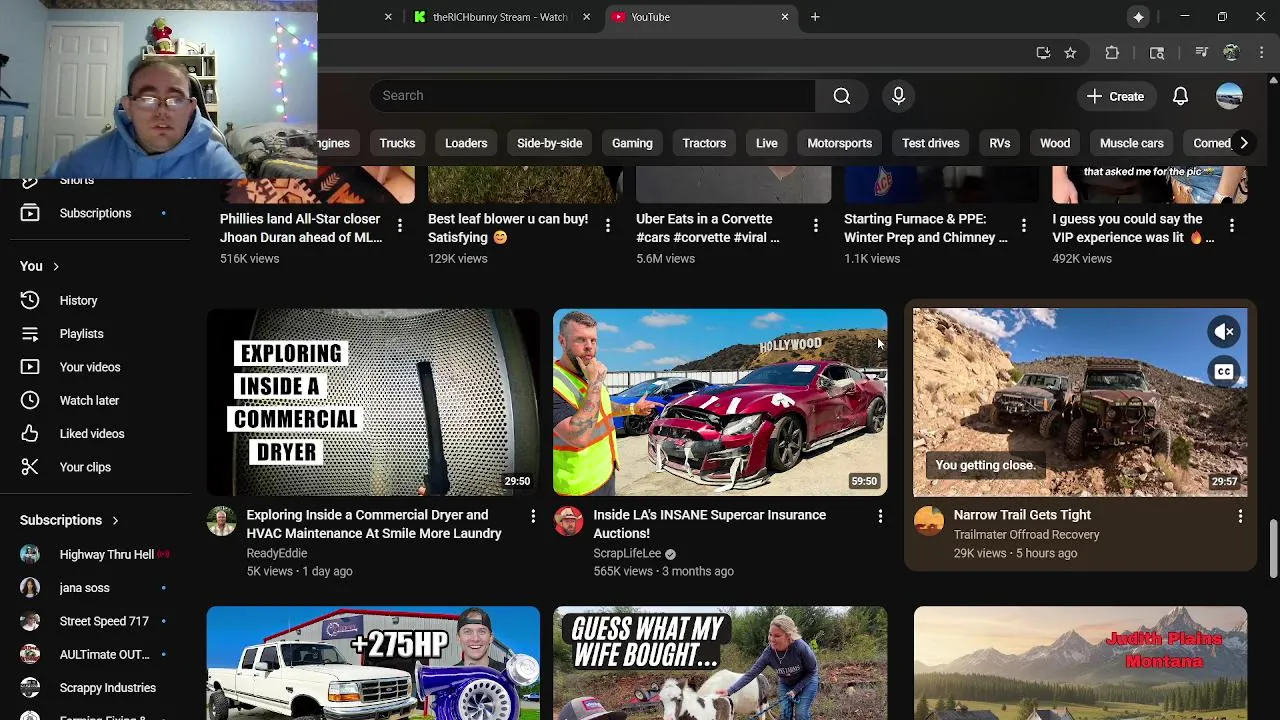1280x720 pixels.
Task: Open more options for Commercial Dryer video
Action: (x=533, y=516)
